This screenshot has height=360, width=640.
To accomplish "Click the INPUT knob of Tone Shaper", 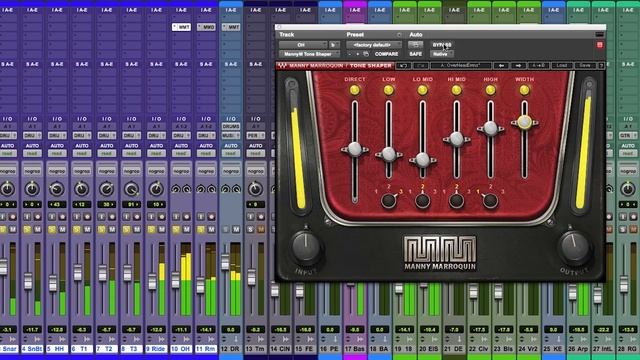I will click(x=305, y=247).
